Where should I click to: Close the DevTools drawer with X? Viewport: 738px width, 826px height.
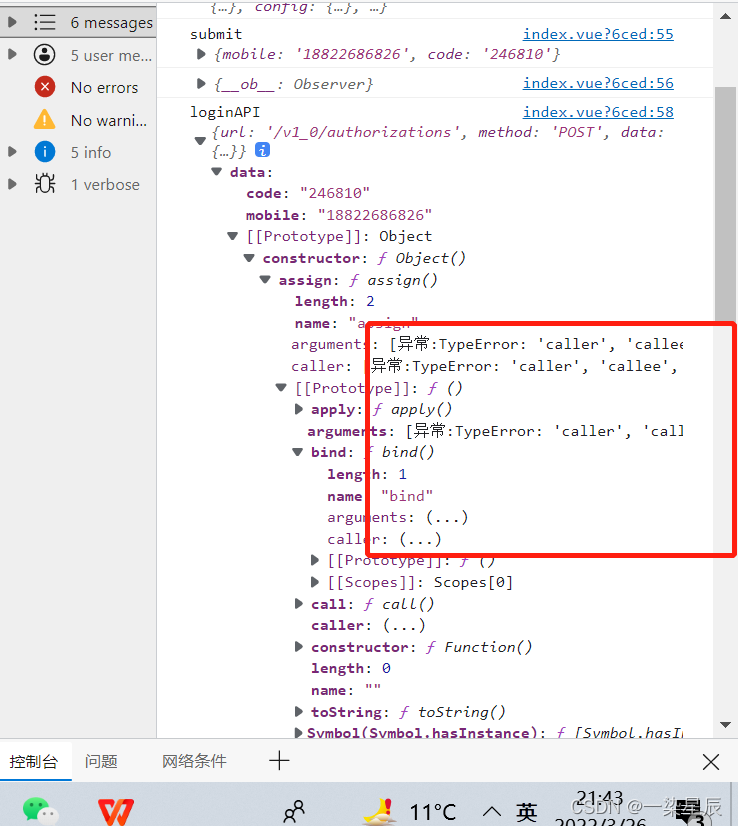point(711,762)
